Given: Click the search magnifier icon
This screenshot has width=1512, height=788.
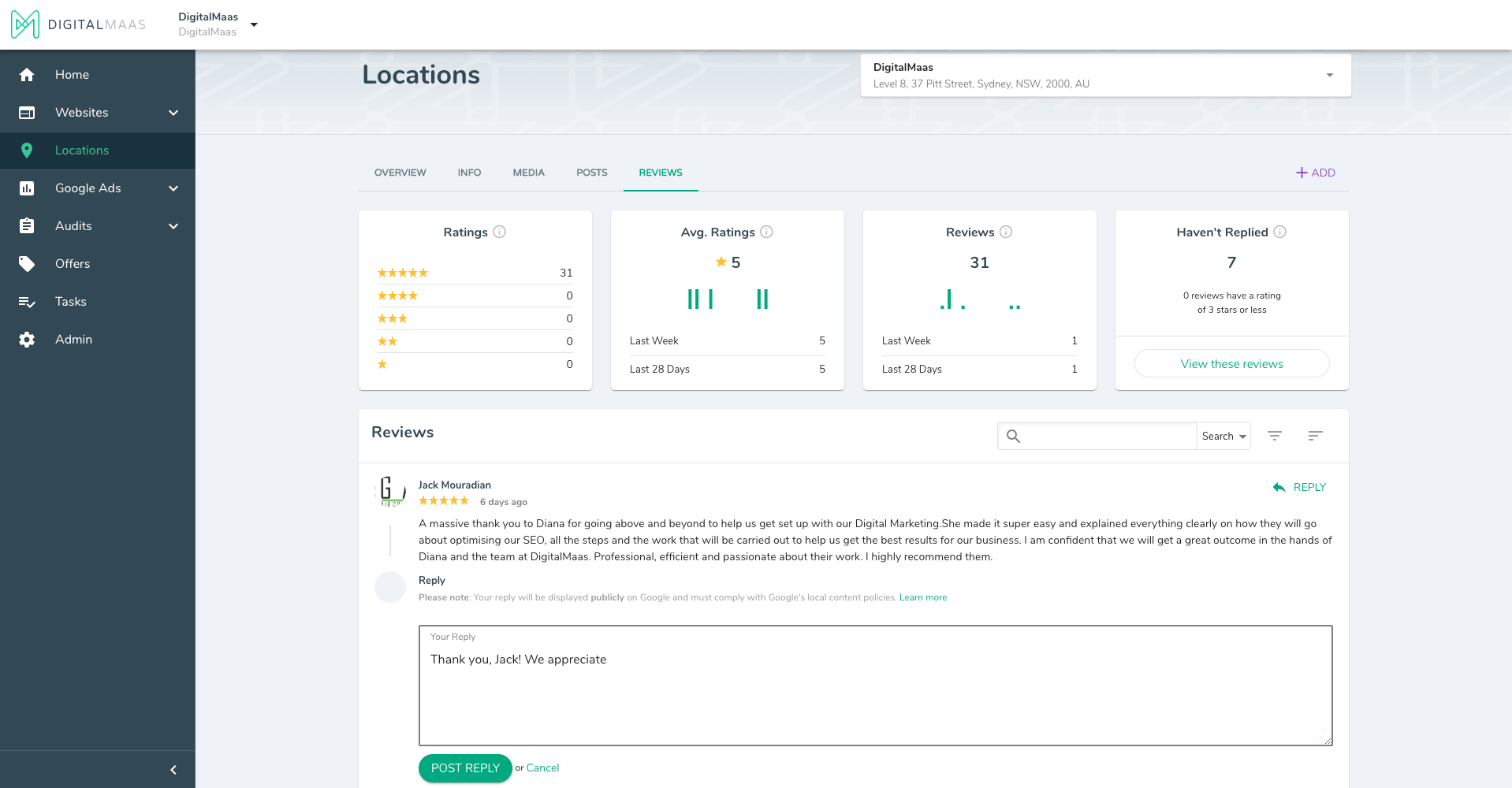Looking at the screenshot, I should [1014, 436].
